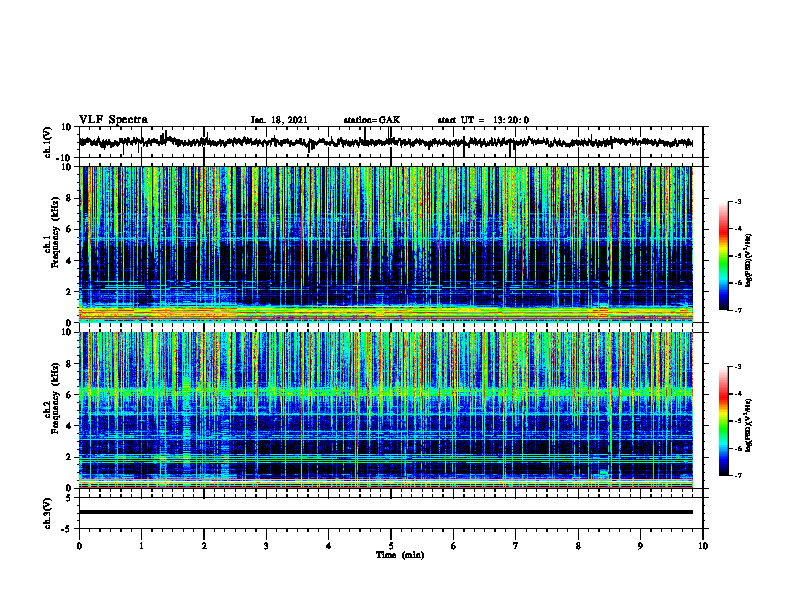The width and height of the screenshot is (792, 612).
Task: Click the "-3" label on ch.2 colorbar
Action: pos(737,367)
